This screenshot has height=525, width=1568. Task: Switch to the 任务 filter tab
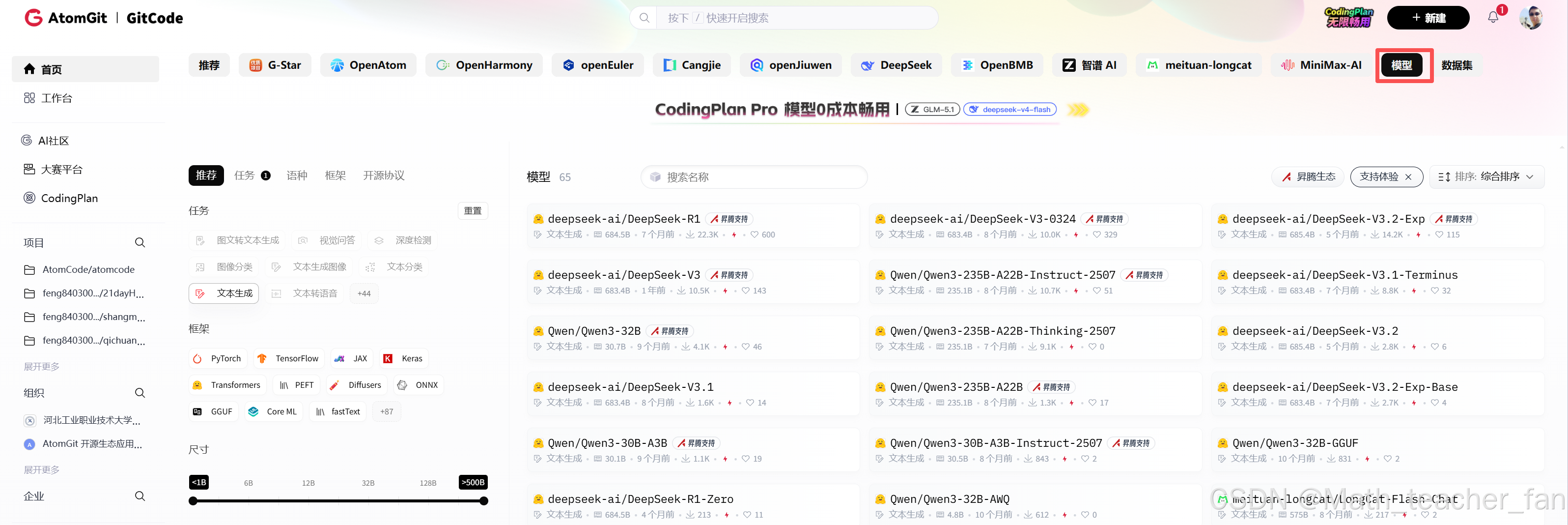pyautogui.click(x=252, y=175)
